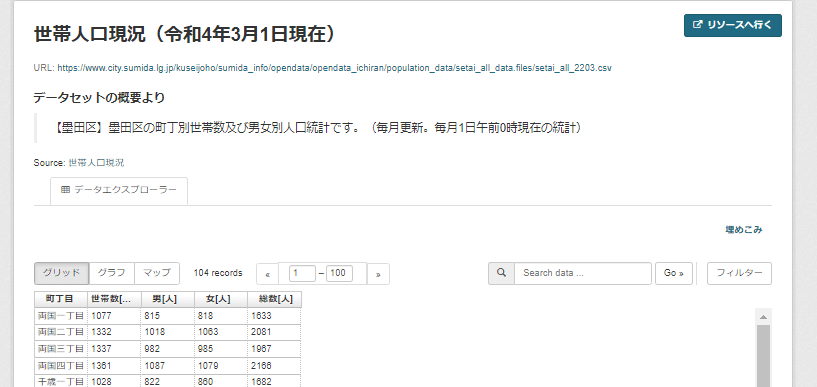
Task: Click total population cell 2081
Action: pyautogui.click(x=275, y=332)
